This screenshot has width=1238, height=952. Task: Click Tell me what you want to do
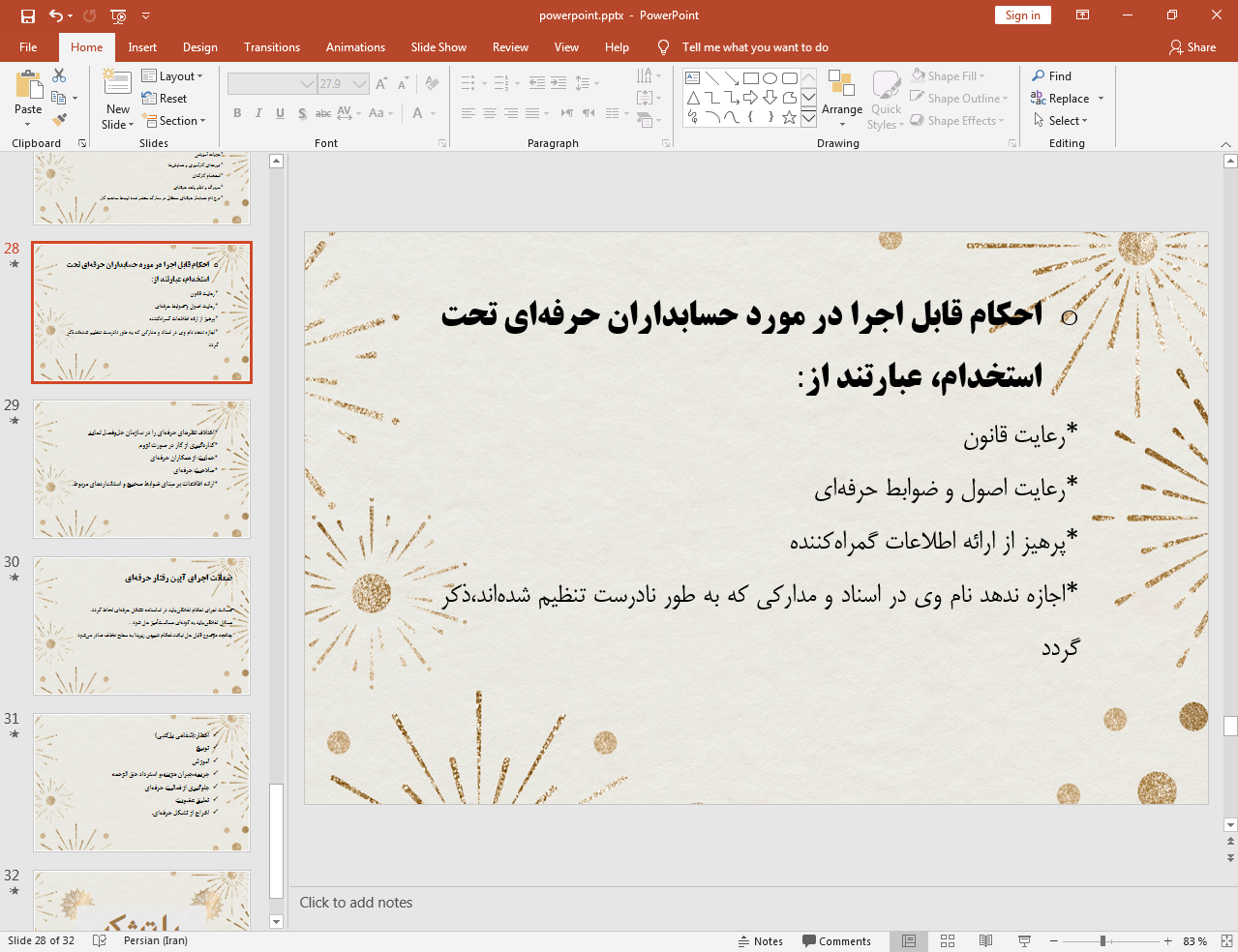point(755,47)
